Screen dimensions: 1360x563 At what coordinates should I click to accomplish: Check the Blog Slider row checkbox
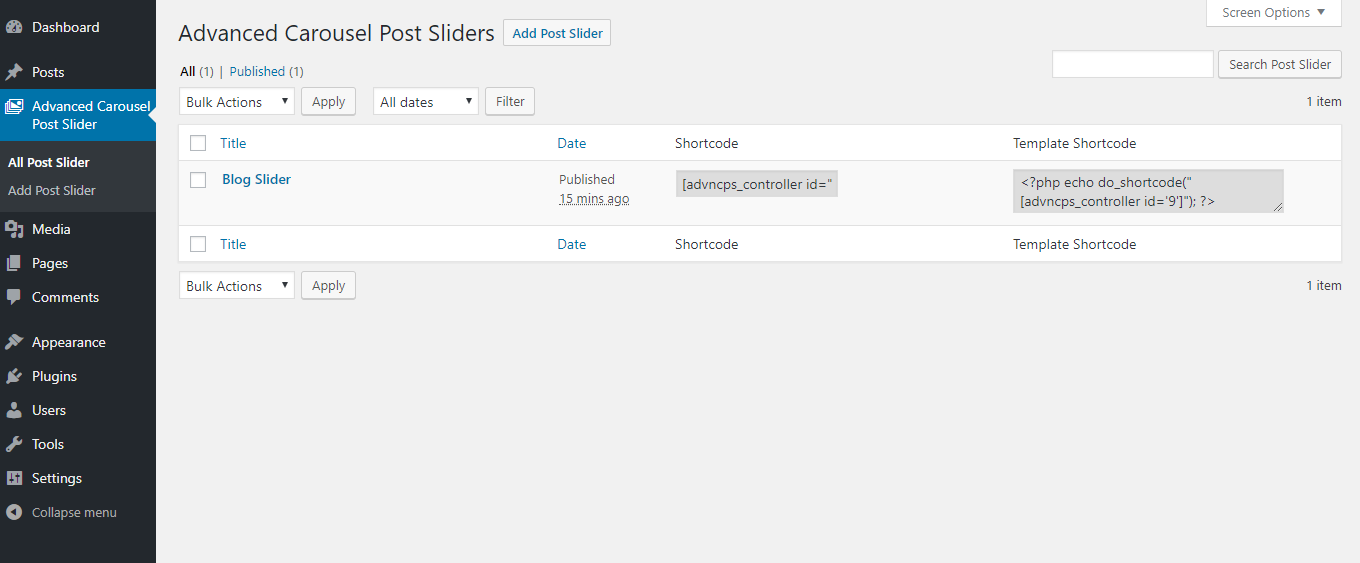pyautogui.click(x=198, y=180)
